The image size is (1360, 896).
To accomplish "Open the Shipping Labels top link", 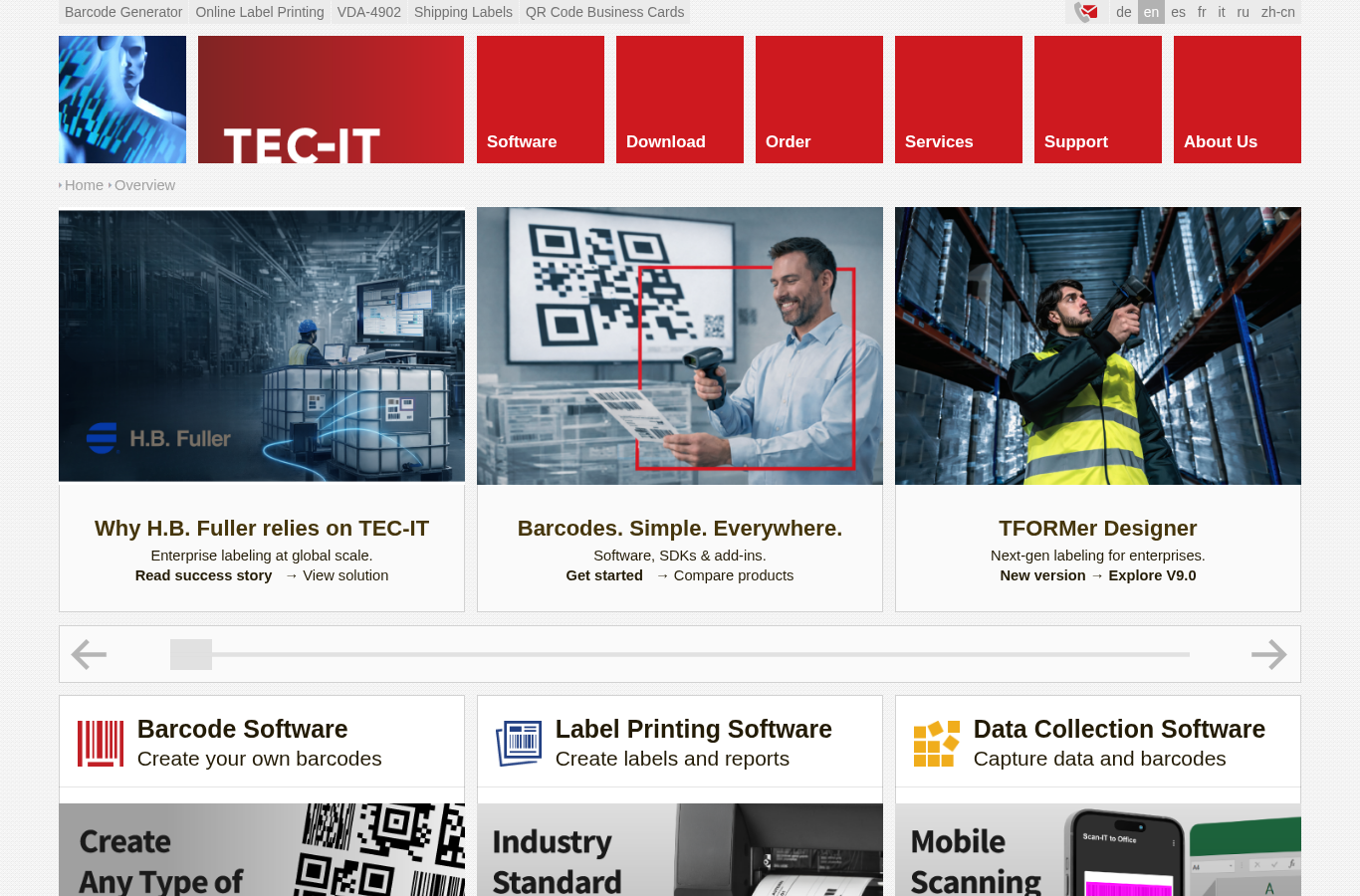I will pyautogui.click(x=463, y=12).
